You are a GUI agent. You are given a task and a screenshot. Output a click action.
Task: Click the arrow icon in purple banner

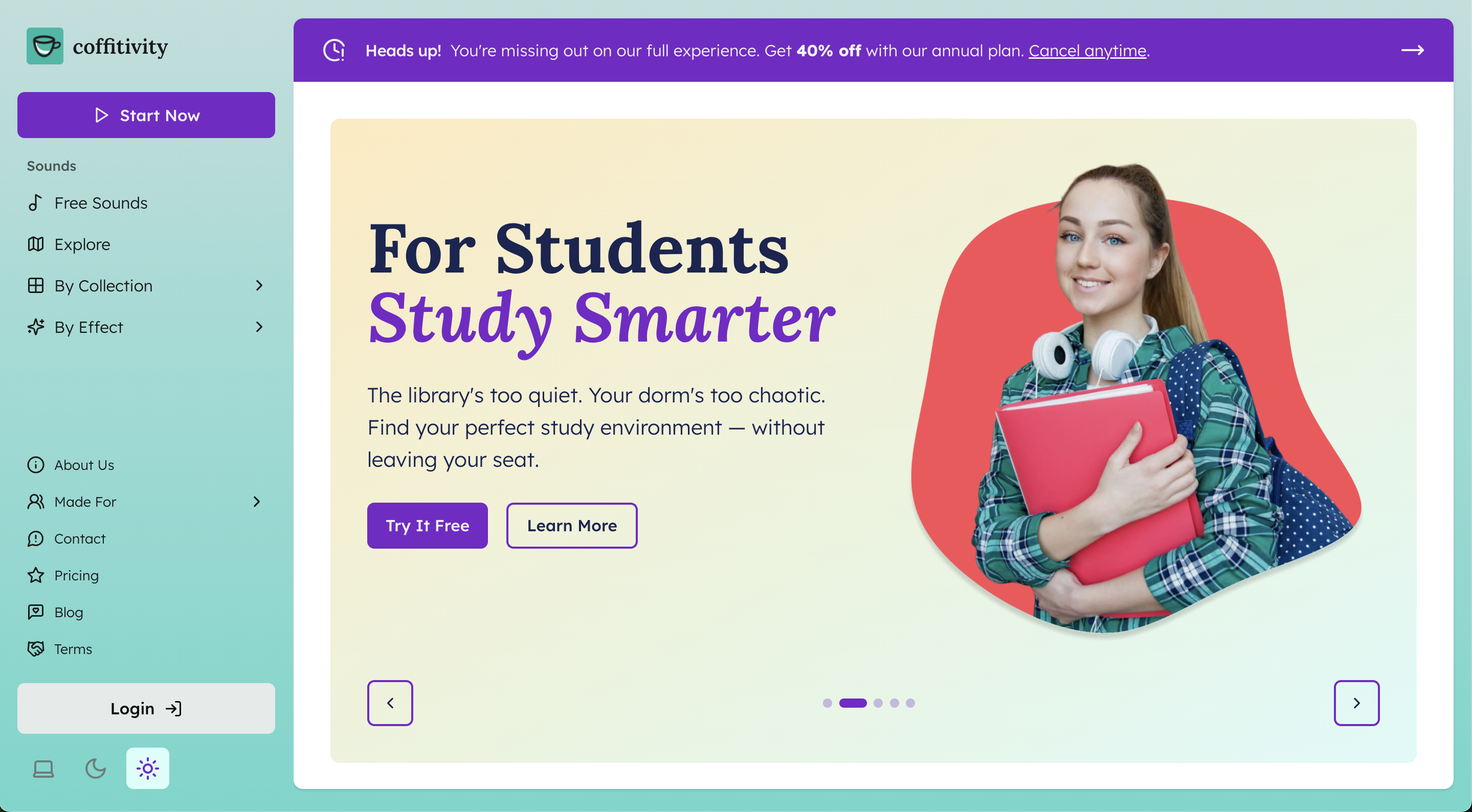tap(1413, 50)
